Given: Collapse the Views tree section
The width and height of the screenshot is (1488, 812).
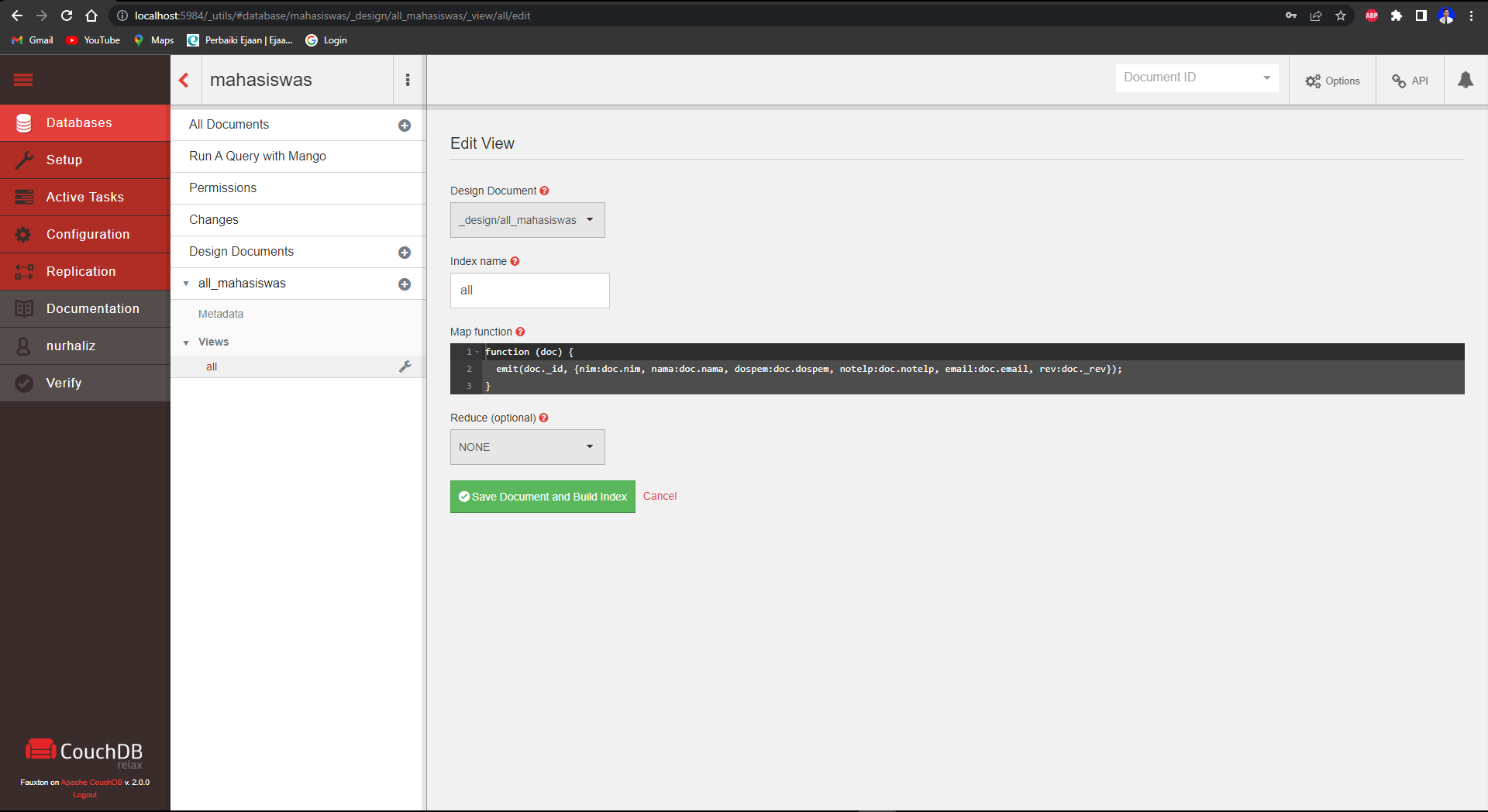Looking at the screenshot, I should pos(186,342).
